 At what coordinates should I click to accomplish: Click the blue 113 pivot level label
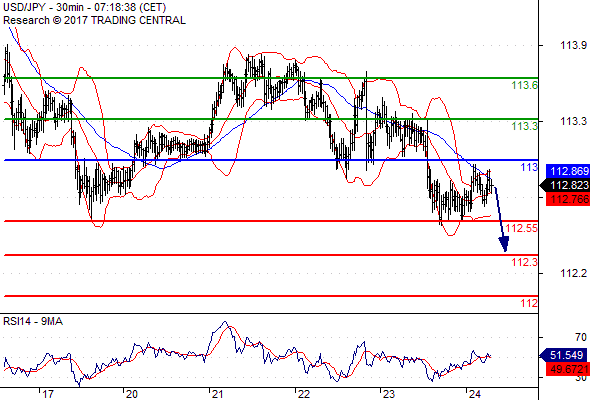click(x=529, y=167)
